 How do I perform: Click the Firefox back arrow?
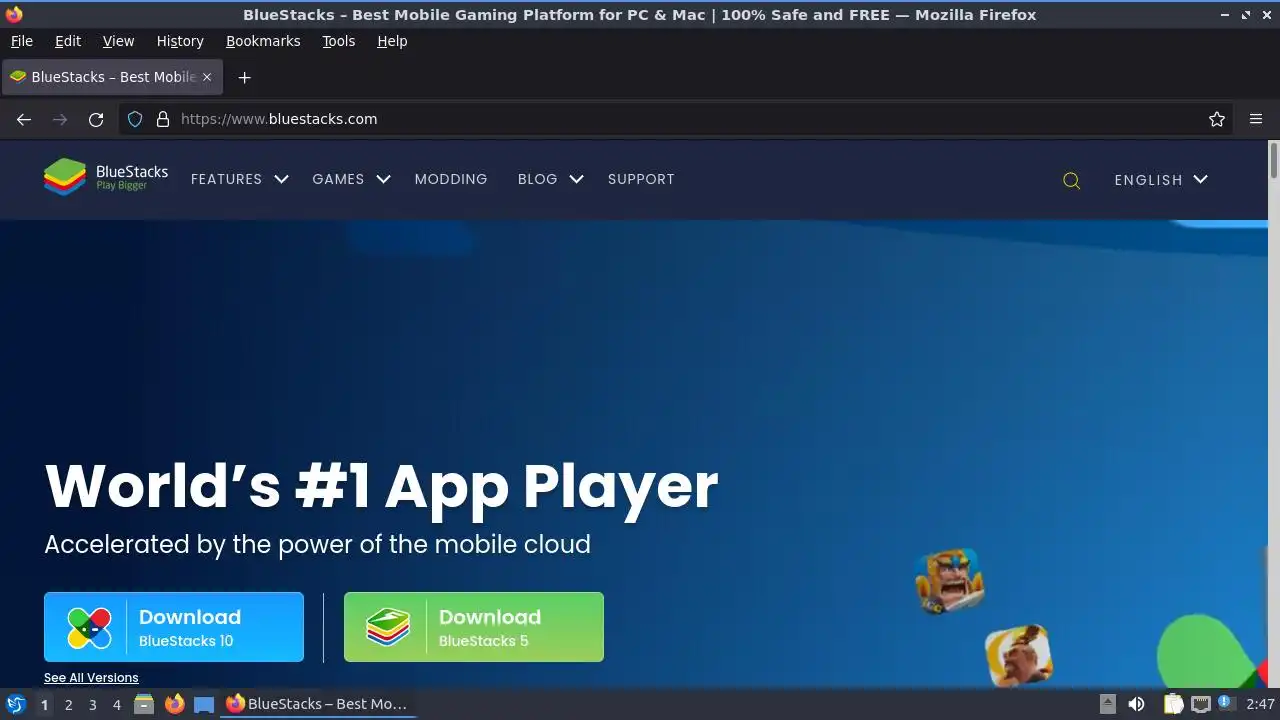pyautogui.click(x=24, y=119)
